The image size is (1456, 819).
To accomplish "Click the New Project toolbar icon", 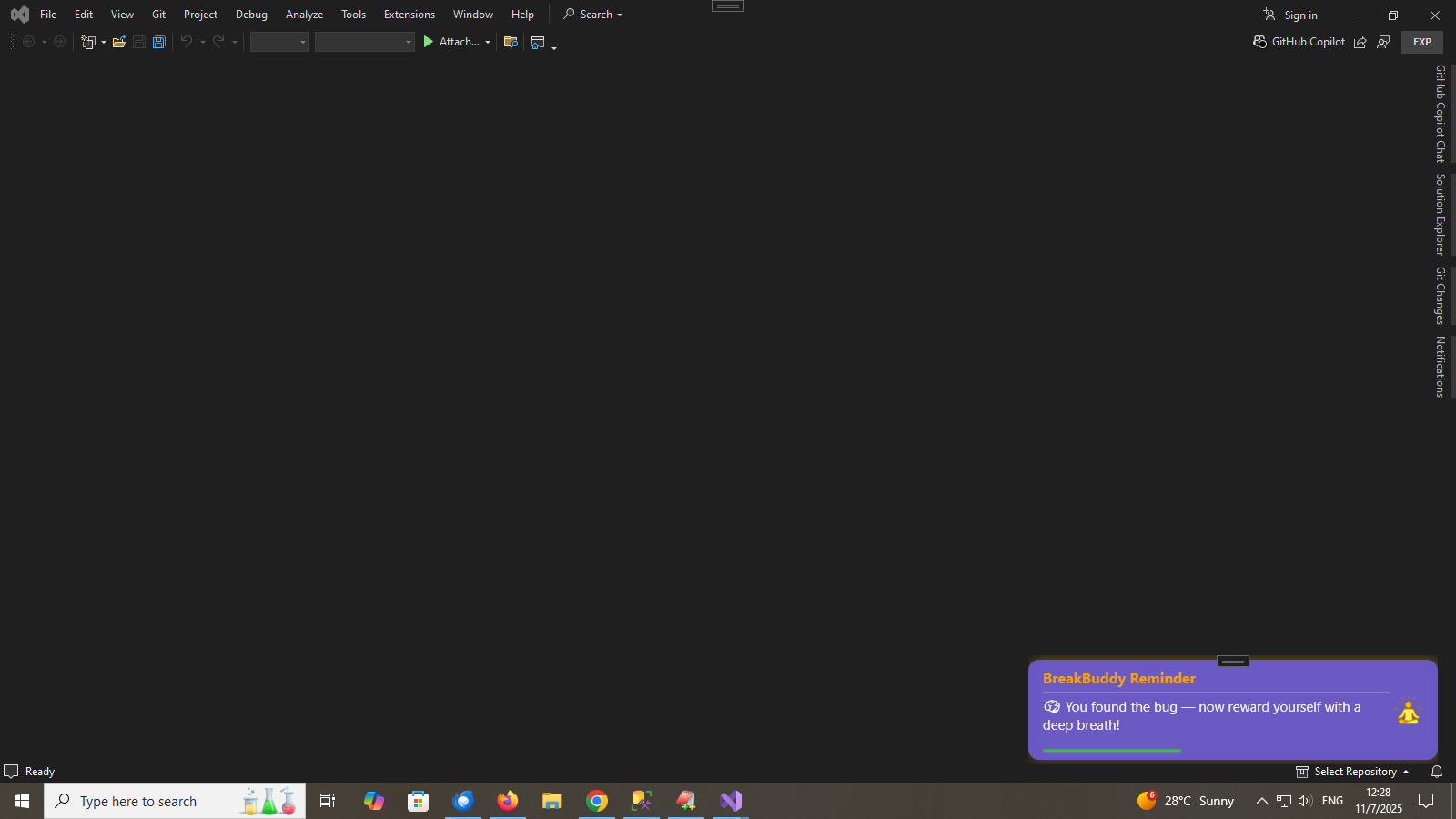I will [88, 42].
